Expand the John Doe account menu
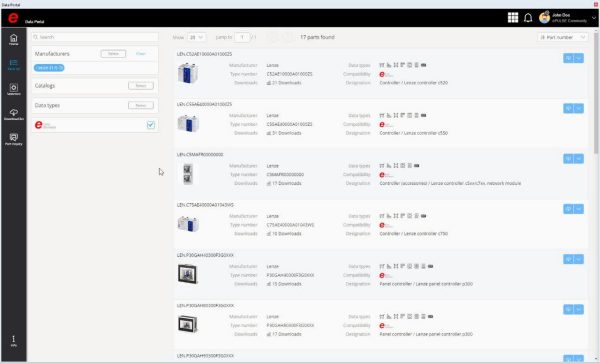This screenshot has height=363, width=600. tap(593, 18)
